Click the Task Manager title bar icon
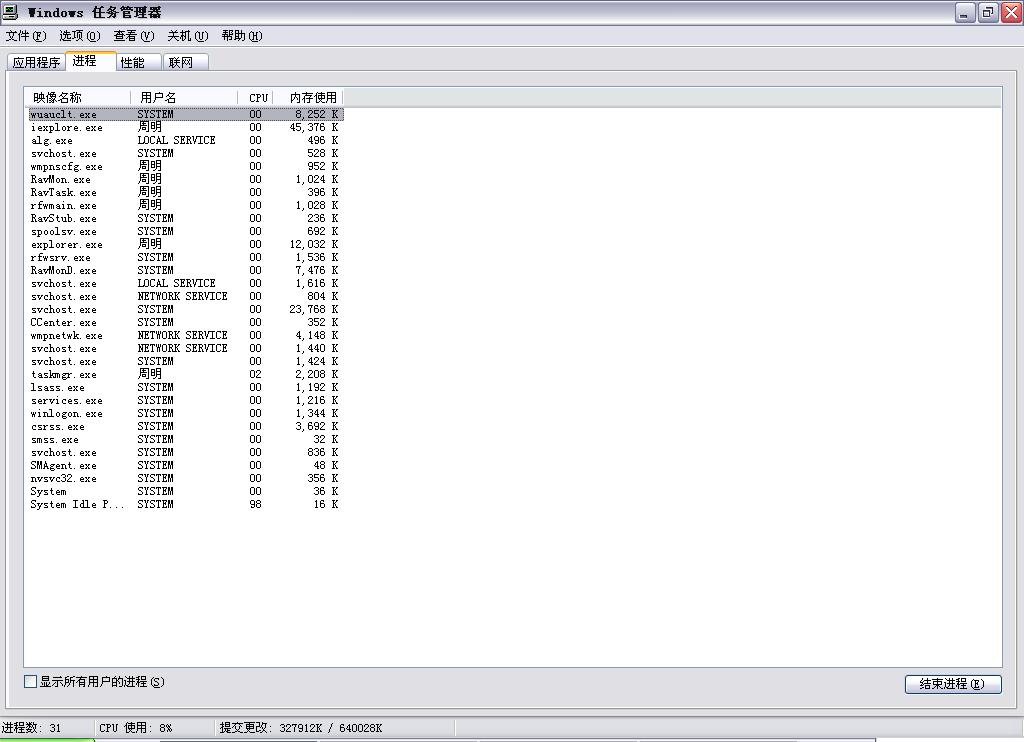The image size is (1024, 742). pyautogui.click(x=10, y=12)
